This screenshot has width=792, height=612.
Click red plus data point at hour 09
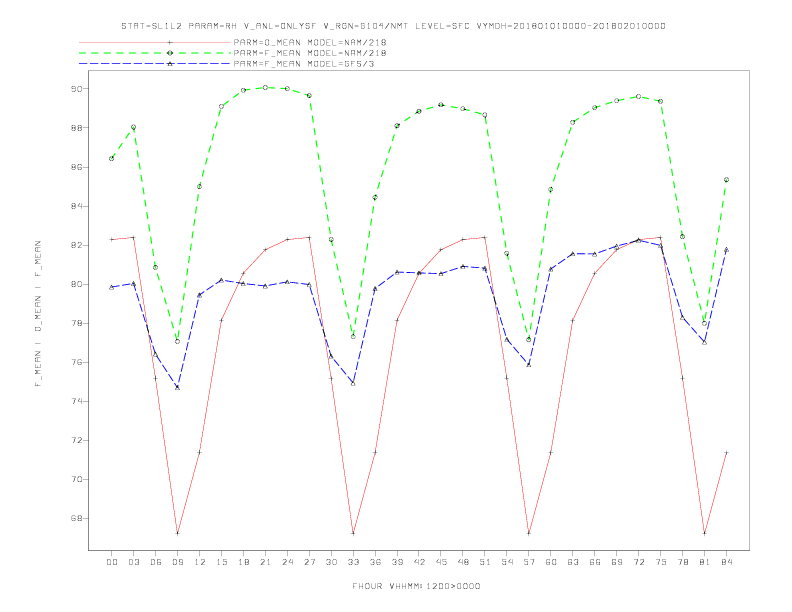(177, 533)
